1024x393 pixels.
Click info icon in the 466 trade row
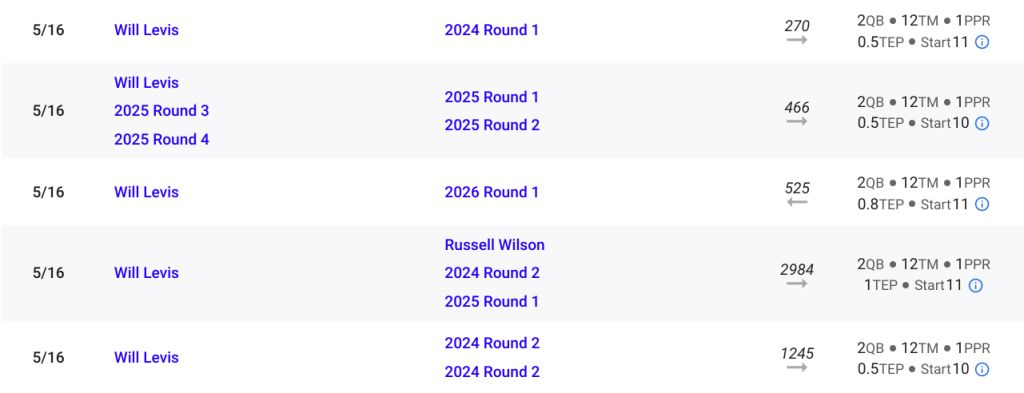pos(982,123)
